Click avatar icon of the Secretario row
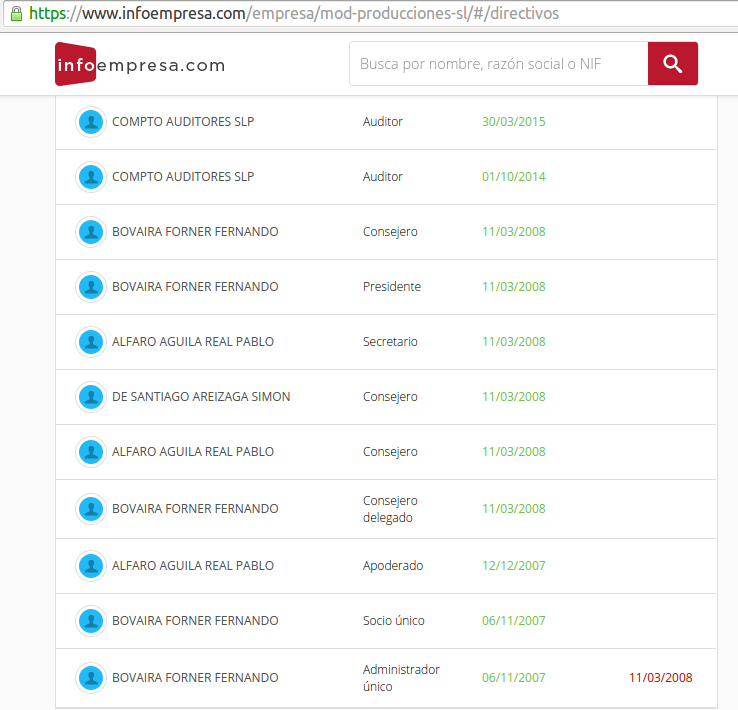This screenshot has height=710, width=738. click(91, 342)
